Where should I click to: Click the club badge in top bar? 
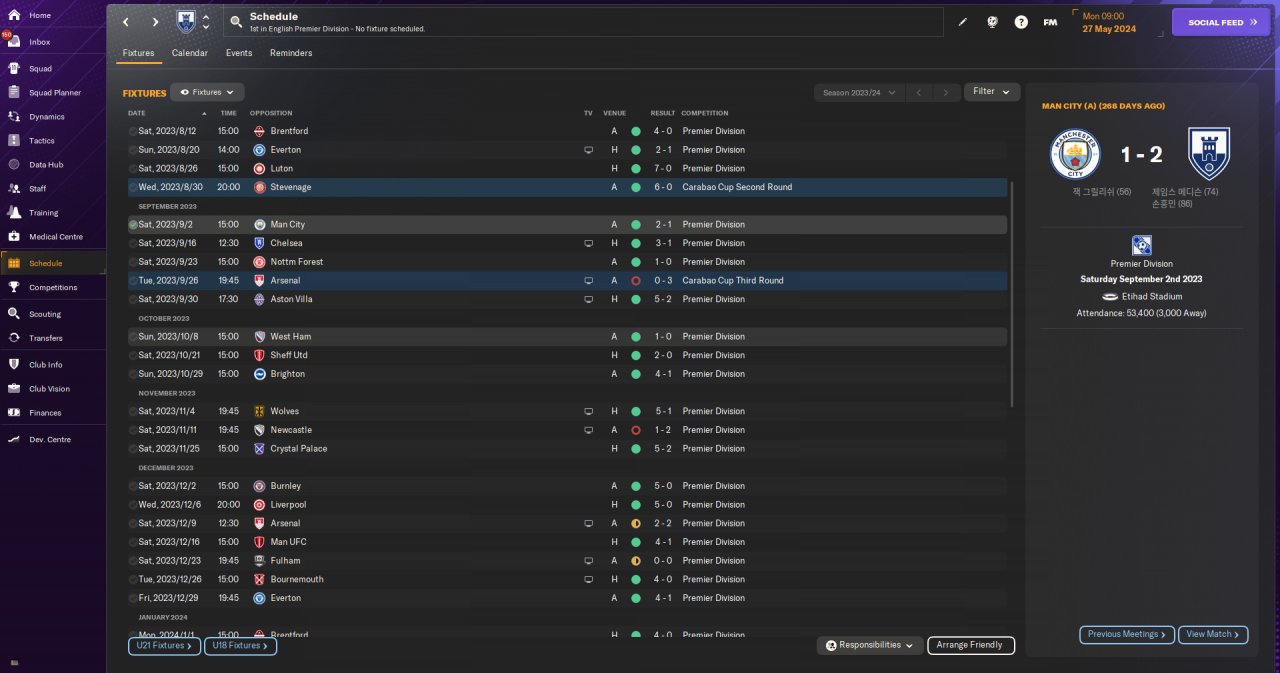[186, 21]
